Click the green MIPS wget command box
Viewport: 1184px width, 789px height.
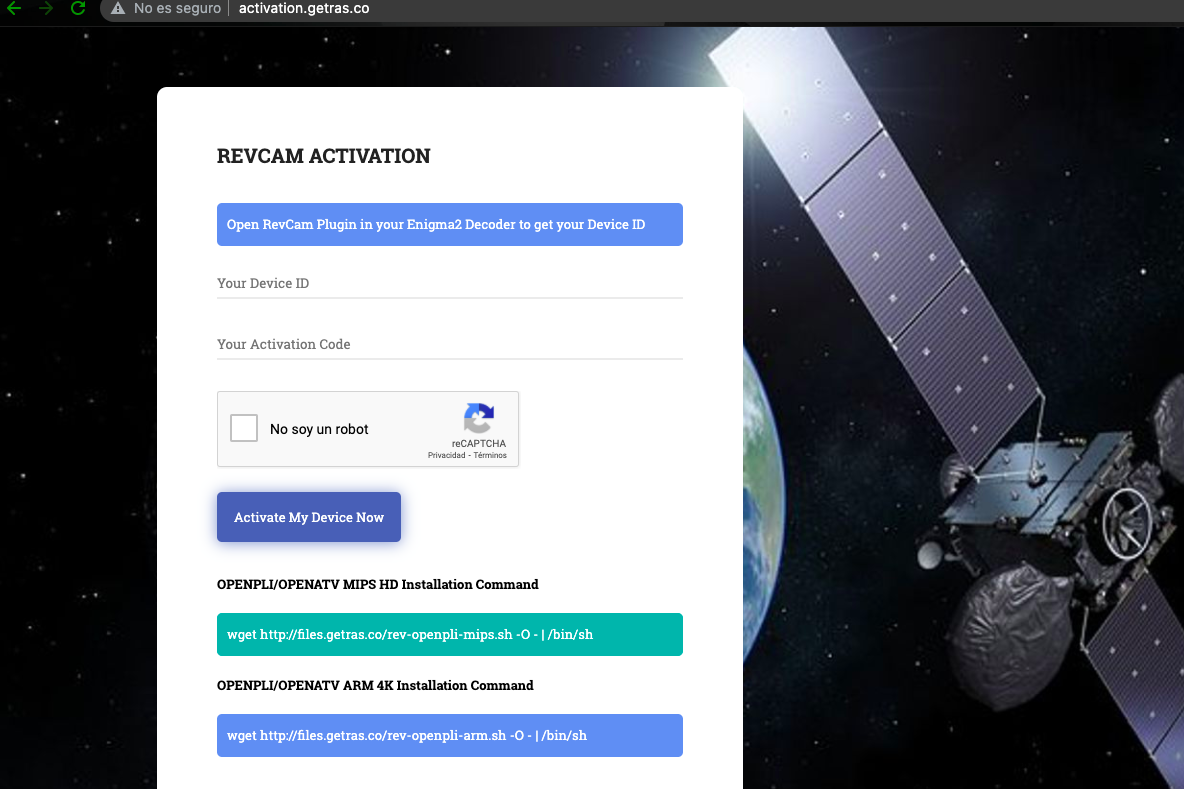449,634
